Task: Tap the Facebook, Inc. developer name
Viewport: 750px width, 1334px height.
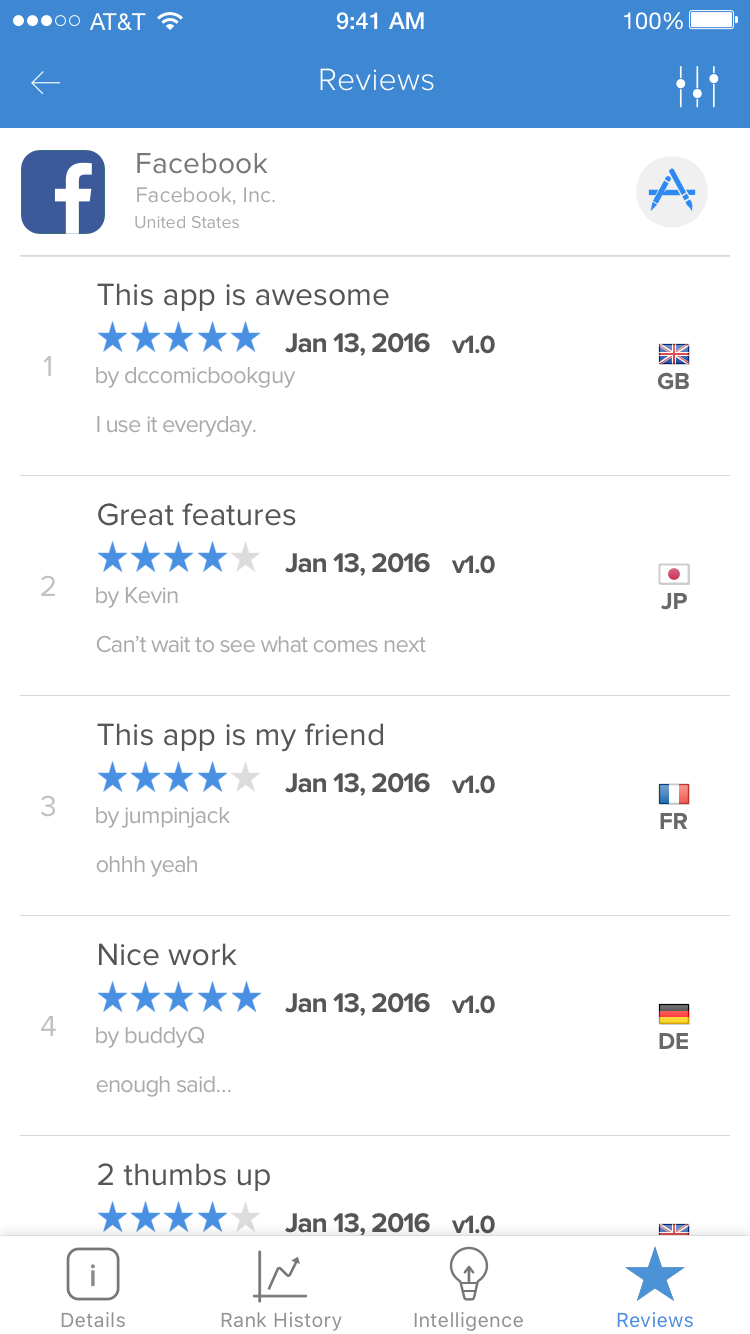Action: point(205,196)
